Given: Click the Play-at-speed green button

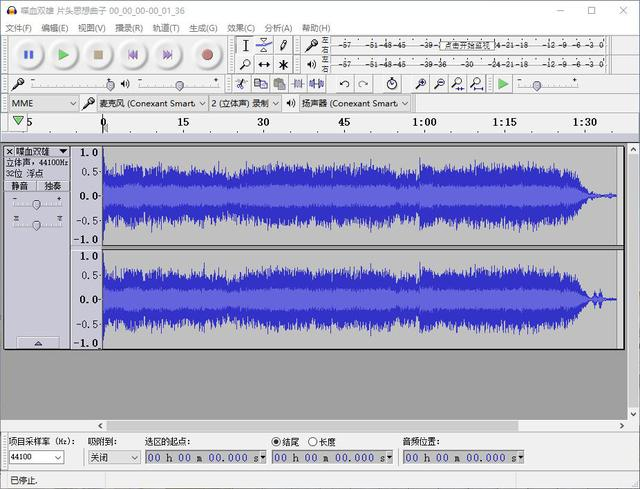Looking at the screenshot, I should pyautogui.click(x=503, y=84).
